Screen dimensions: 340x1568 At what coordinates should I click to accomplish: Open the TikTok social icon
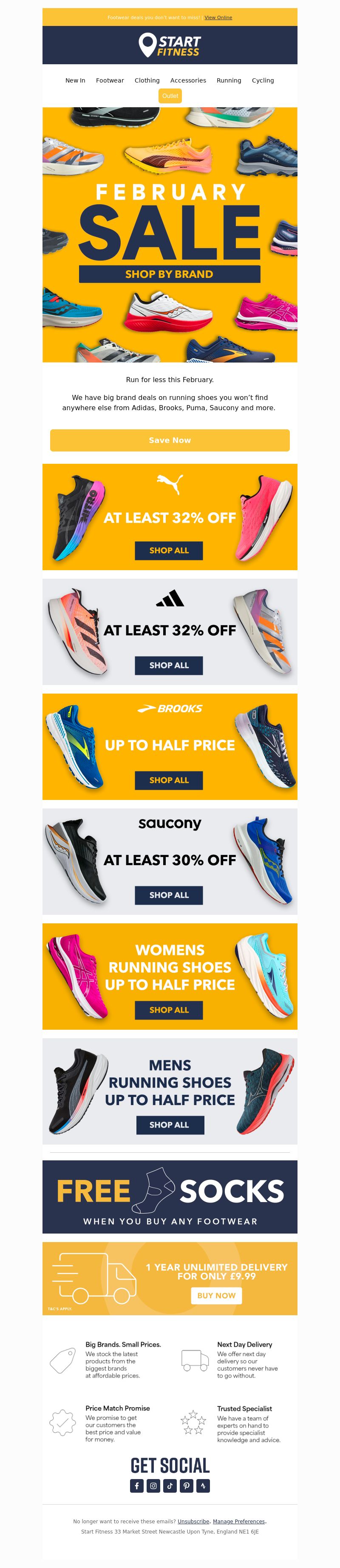click(x=170, y=1485)
